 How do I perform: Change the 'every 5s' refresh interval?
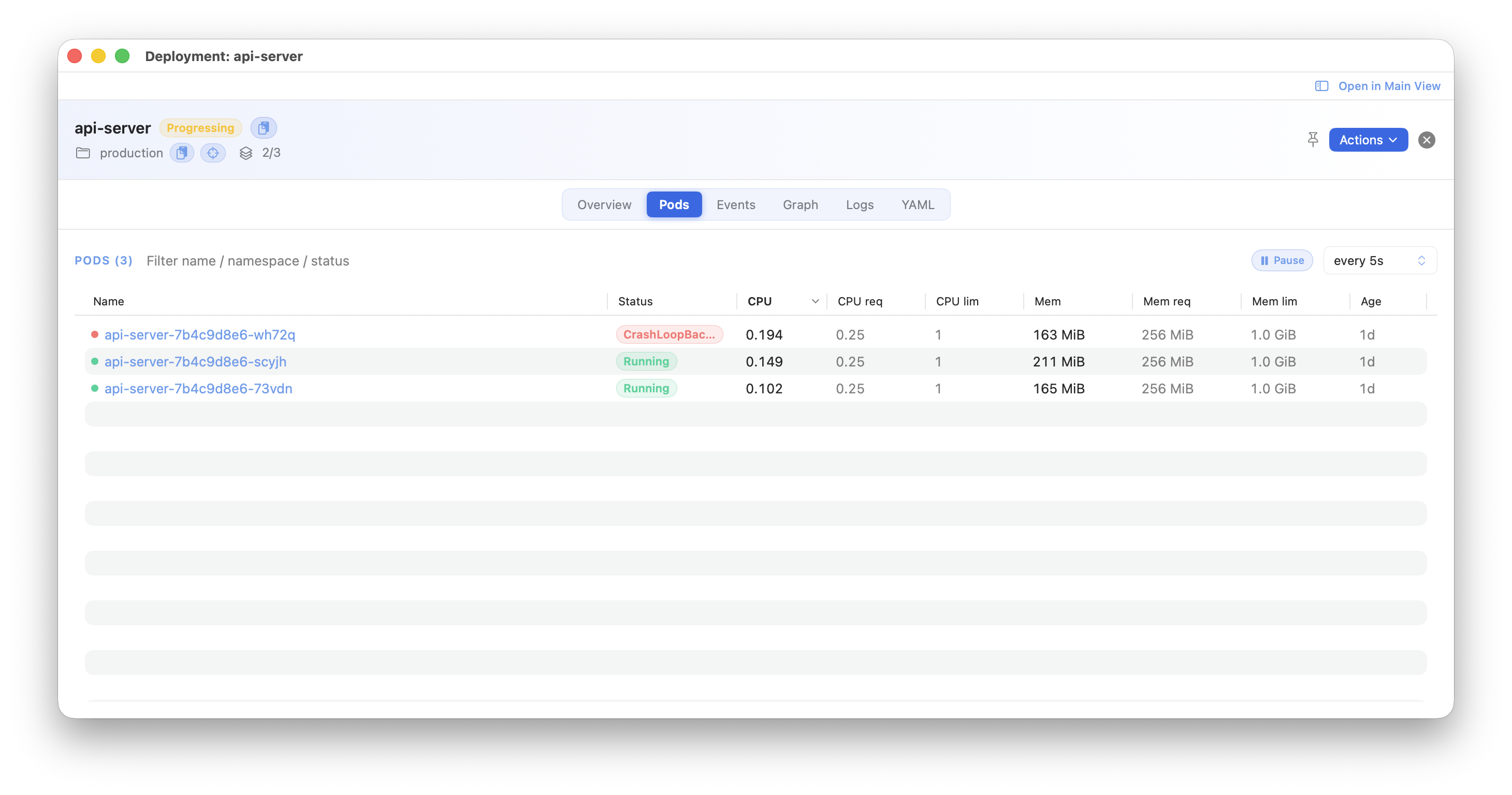(x=1379, y=260)
